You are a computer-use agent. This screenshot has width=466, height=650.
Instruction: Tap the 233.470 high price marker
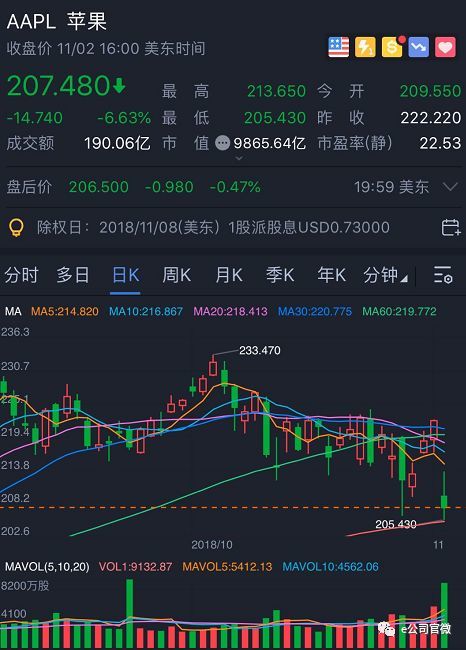point(260,350)
